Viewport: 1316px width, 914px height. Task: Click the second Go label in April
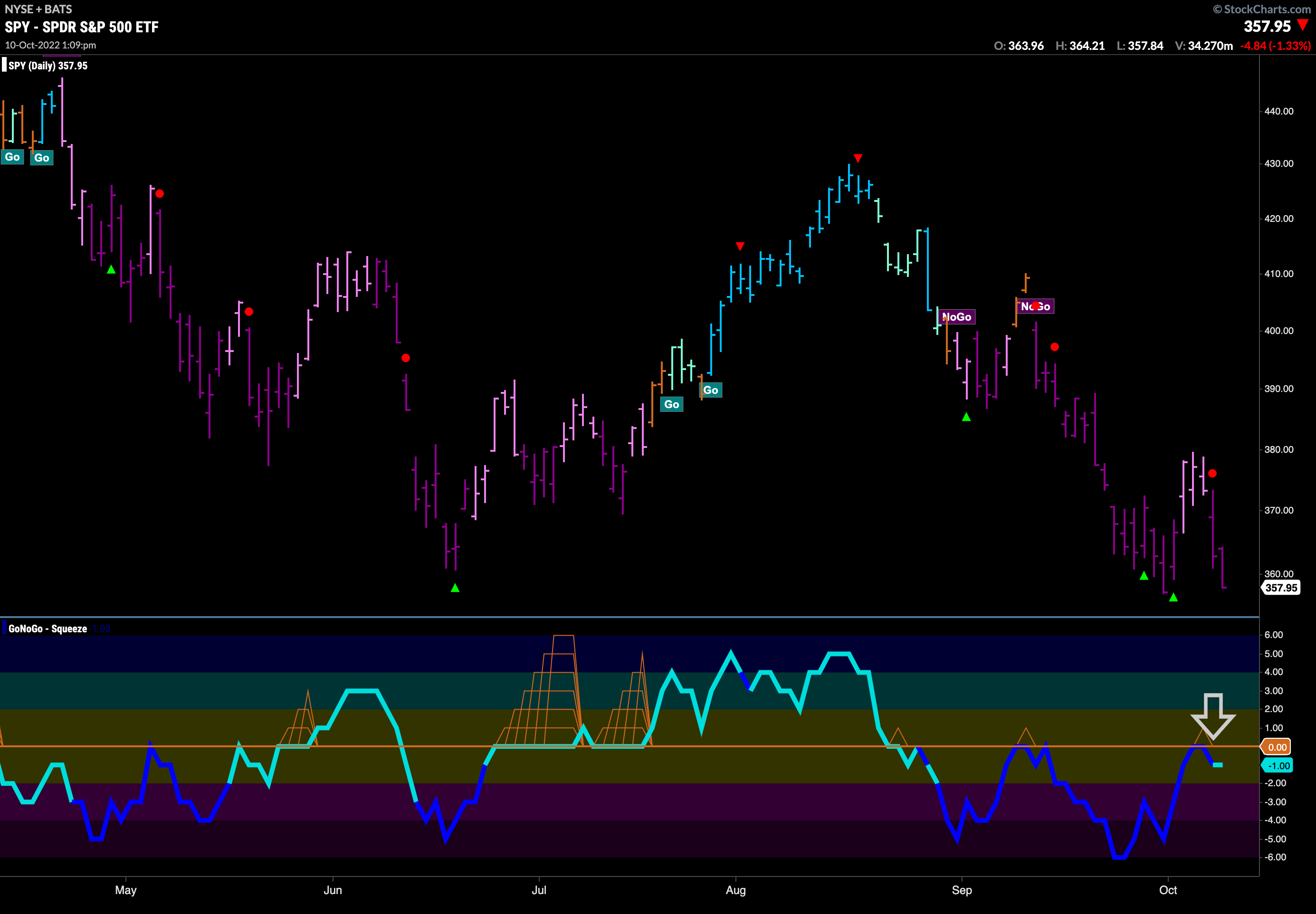click(x=42, y=158)
